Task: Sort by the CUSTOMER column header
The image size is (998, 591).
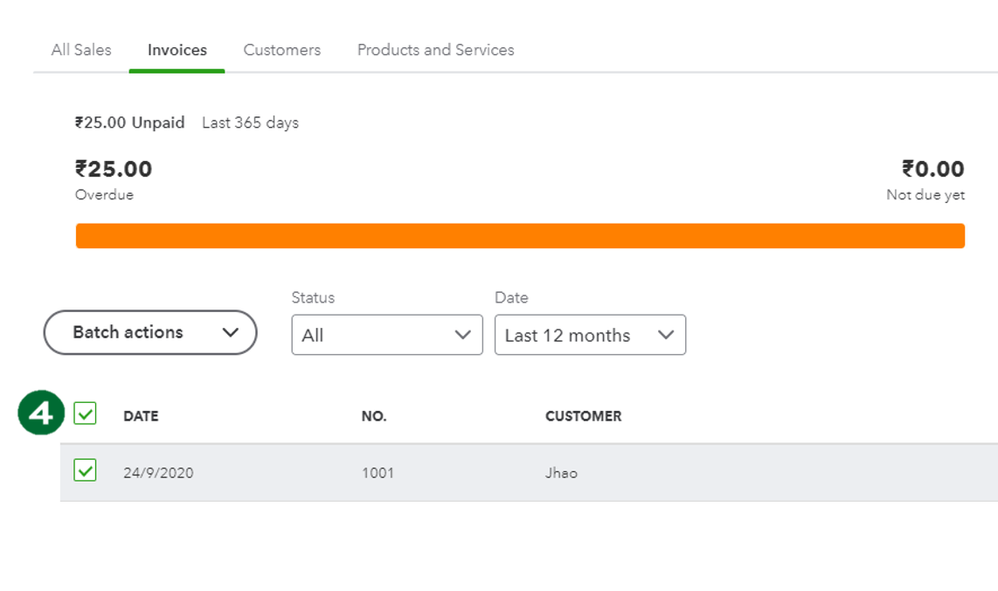Action: point(583,416)
